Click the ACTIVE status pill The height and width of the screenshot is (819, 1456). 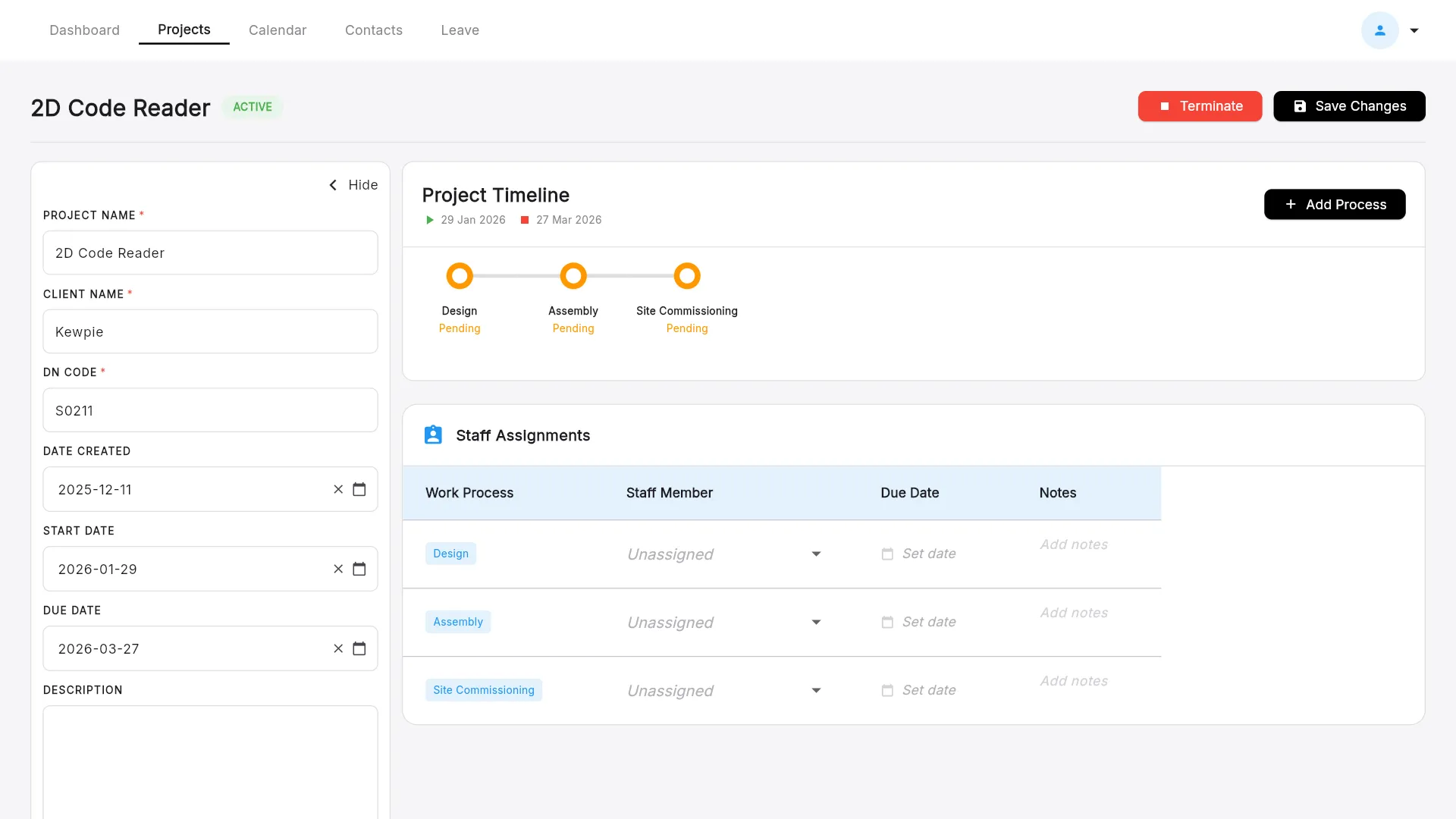click(253, 107)
